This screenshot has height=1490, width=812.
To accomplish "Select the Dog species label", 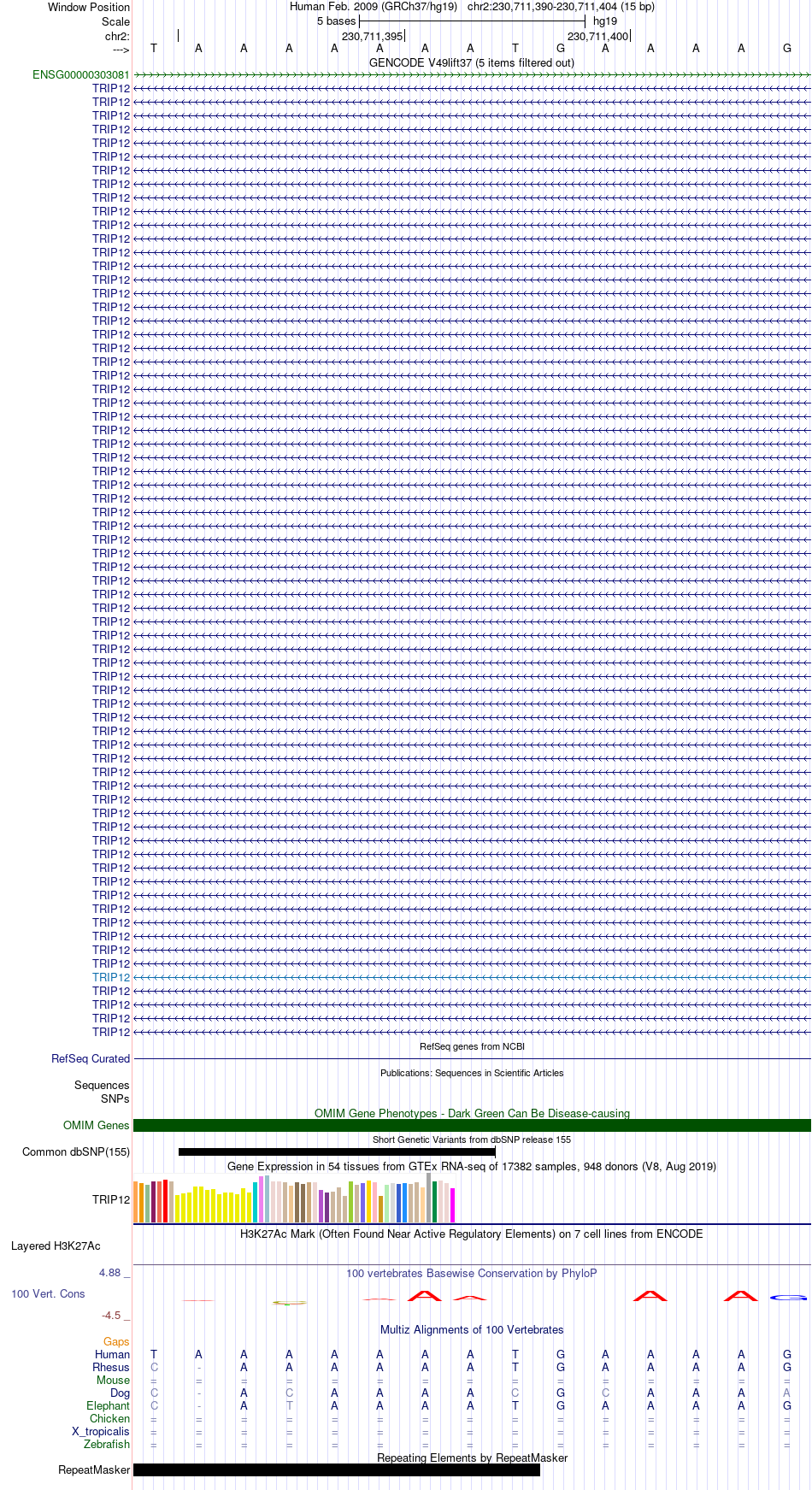I will click(x=121, y=1393).
